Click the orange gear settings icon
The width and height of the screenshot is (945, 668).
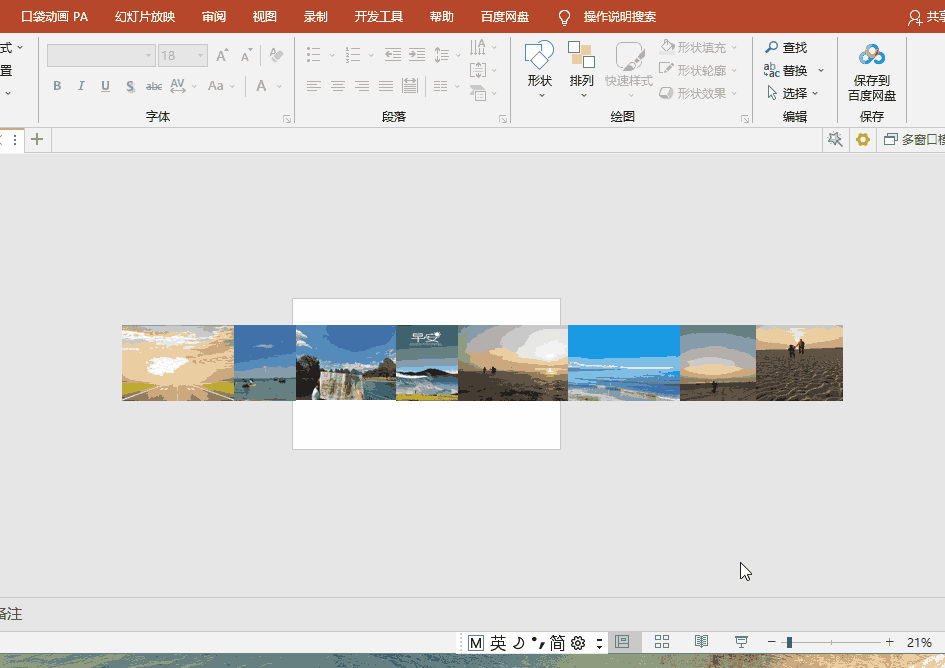tap(862, 139)
